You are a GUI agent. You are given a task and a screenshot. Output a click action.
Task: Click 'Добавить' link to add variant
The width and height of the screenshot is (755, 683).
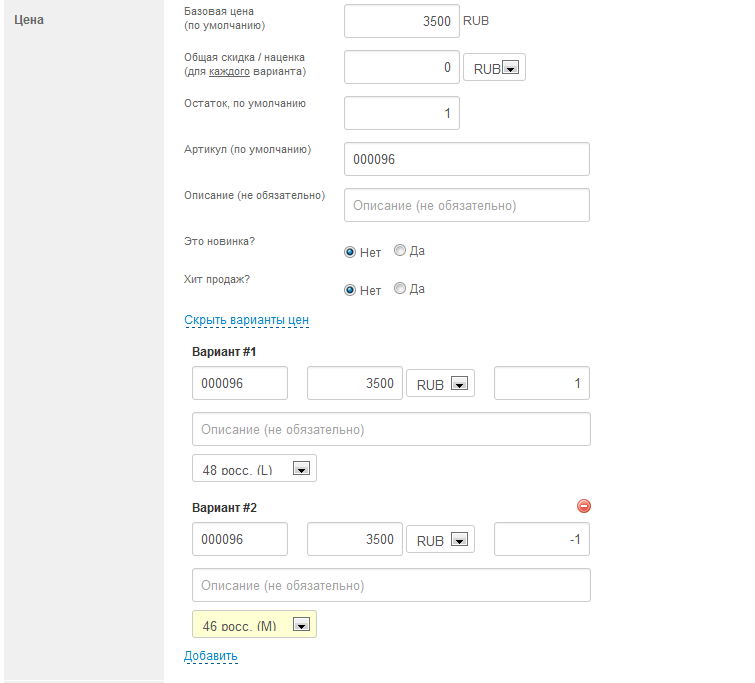click(x=210, y=656)
